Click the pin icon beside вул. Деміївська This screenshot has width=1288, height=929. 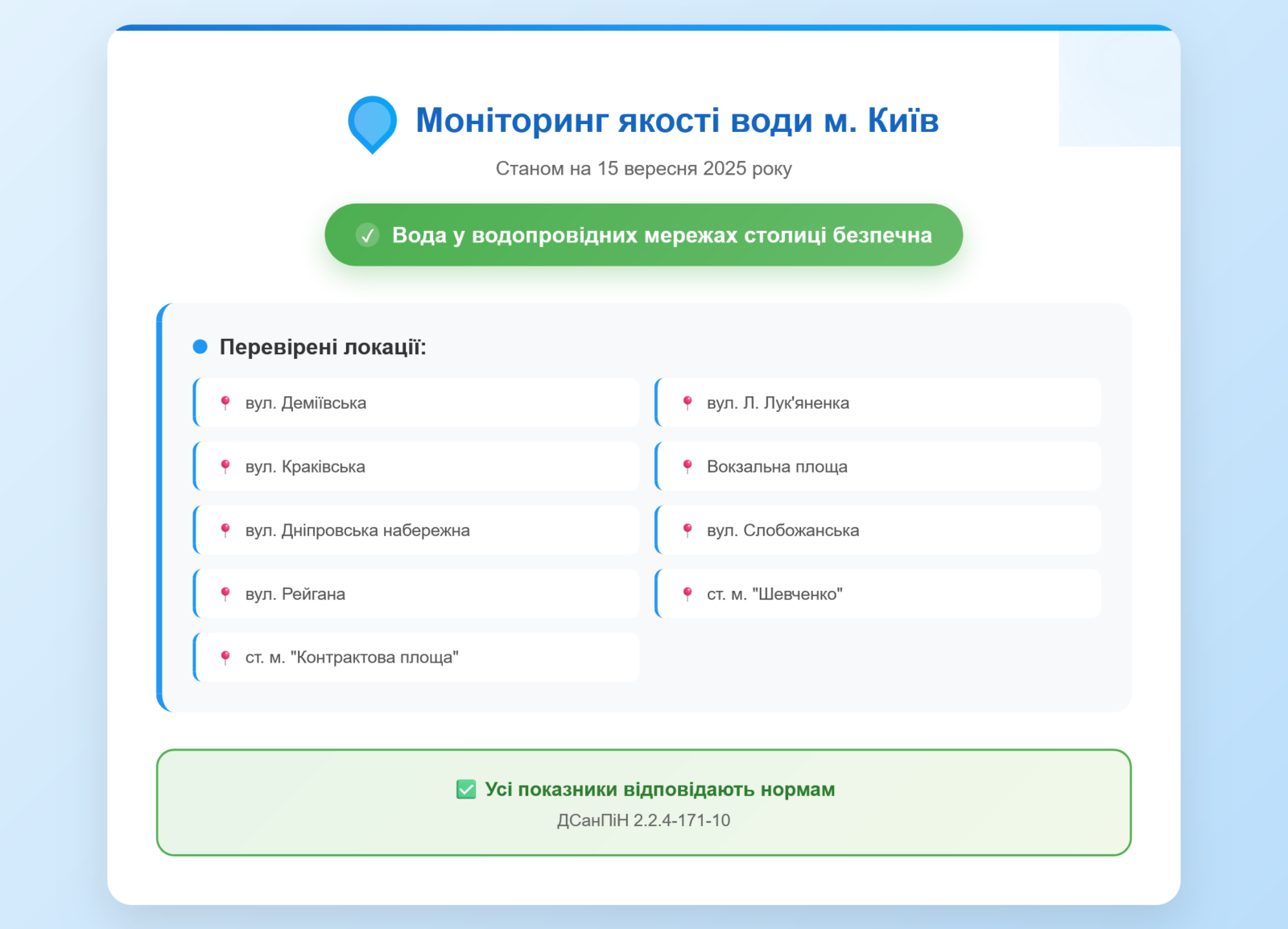225,403
